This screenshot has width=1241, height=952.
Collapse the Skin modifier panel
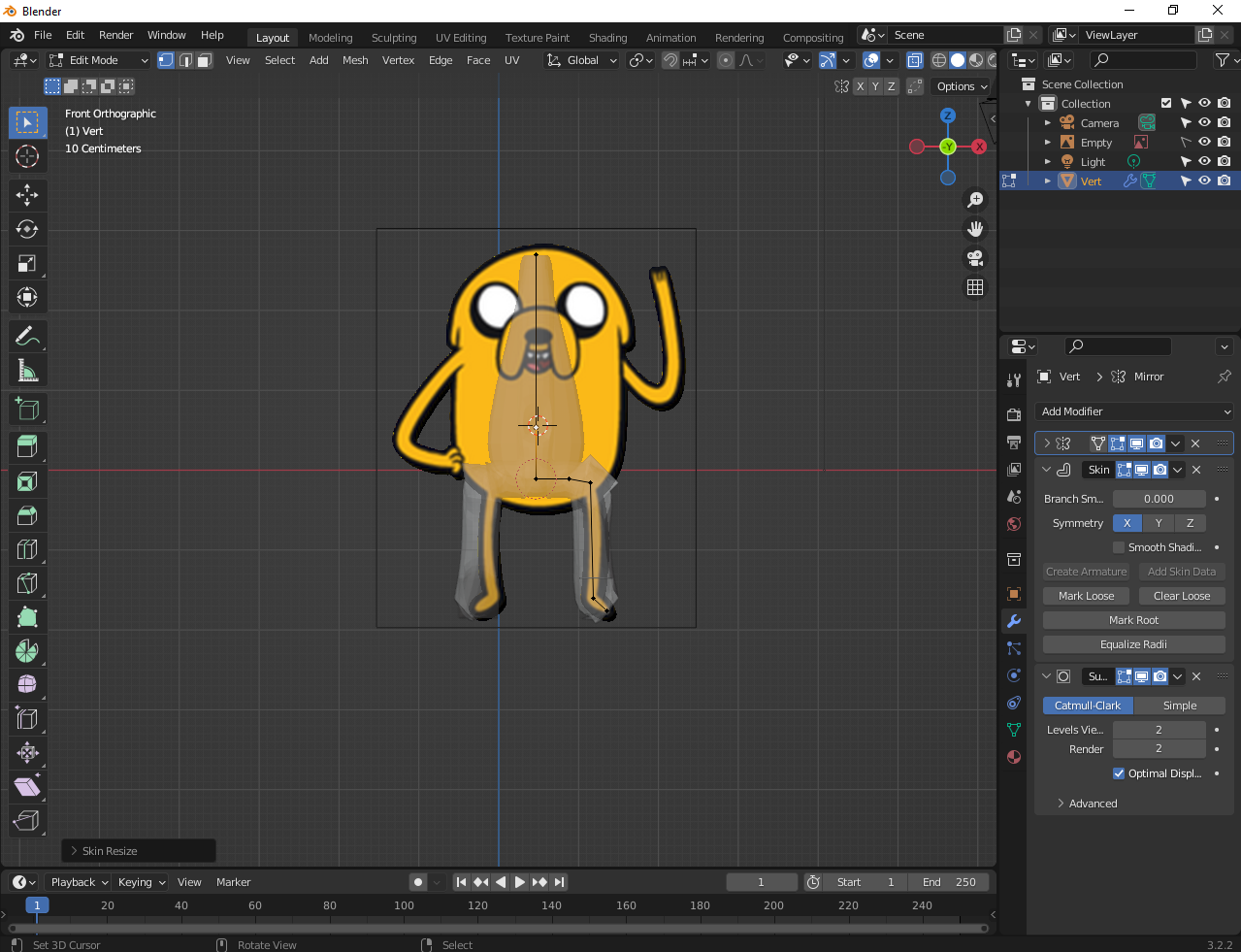pos(1047,470)
